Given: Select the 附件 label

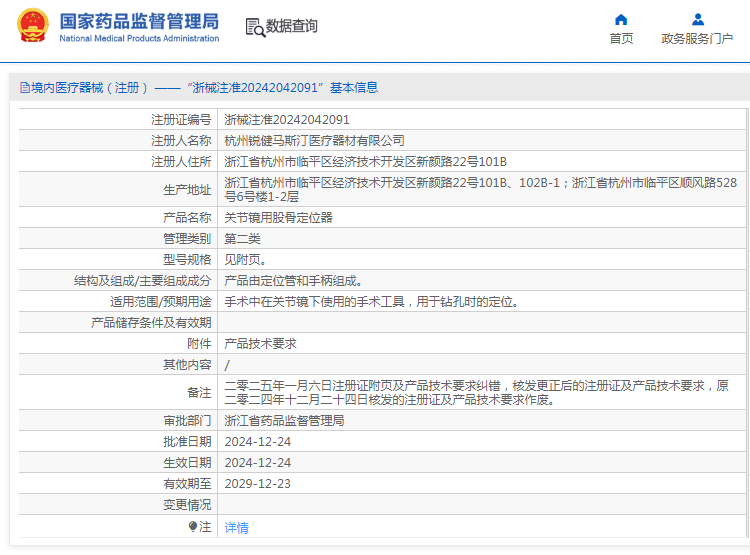Looking at the screenshot, I should (199, 344).
